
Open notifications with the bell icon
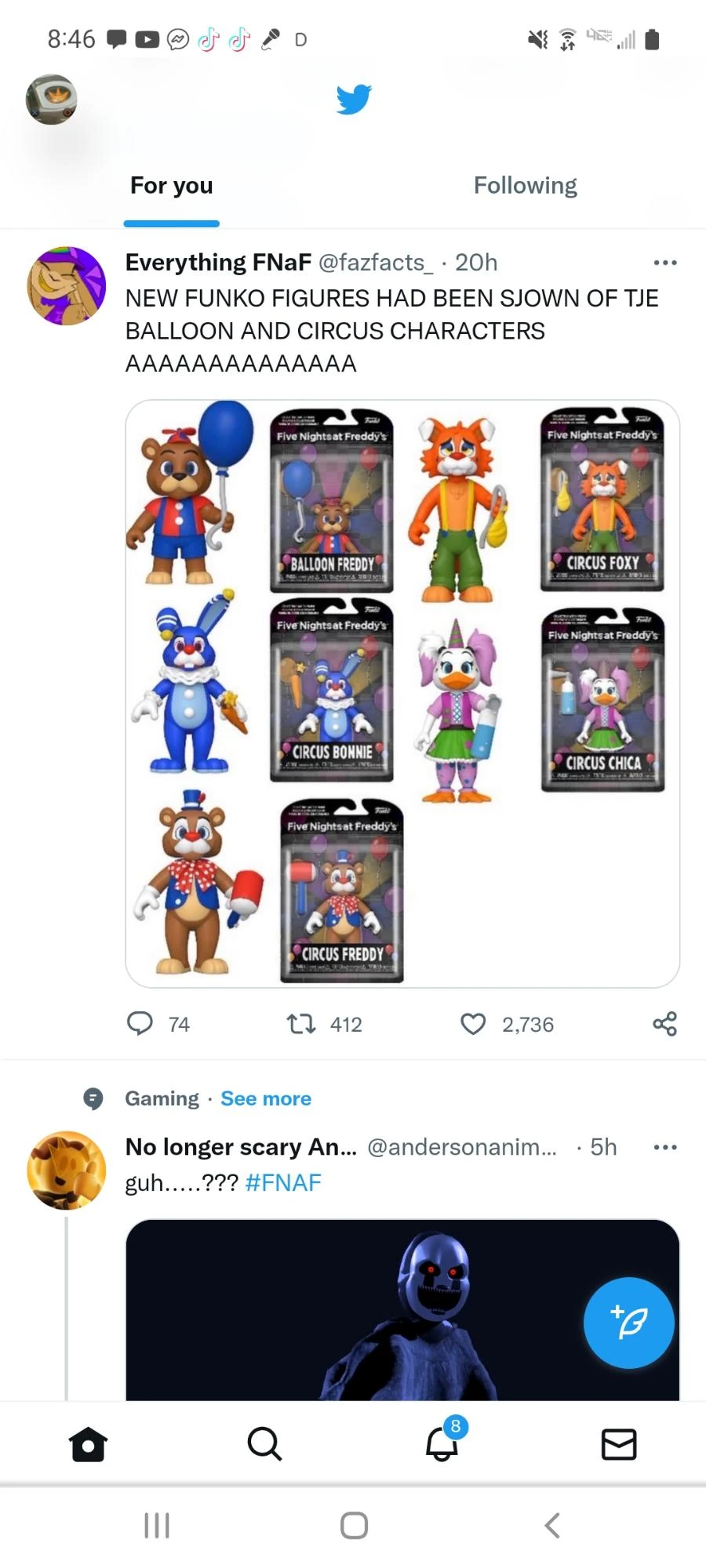[442, 1448]
